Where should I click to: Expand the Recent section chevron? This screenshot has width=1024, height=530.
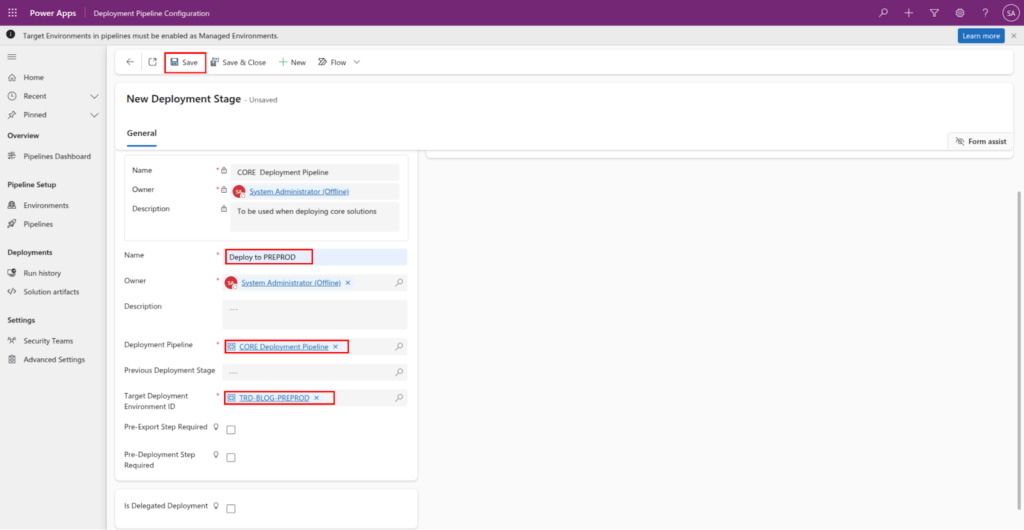pyautogui.click(x=94, y=96)
